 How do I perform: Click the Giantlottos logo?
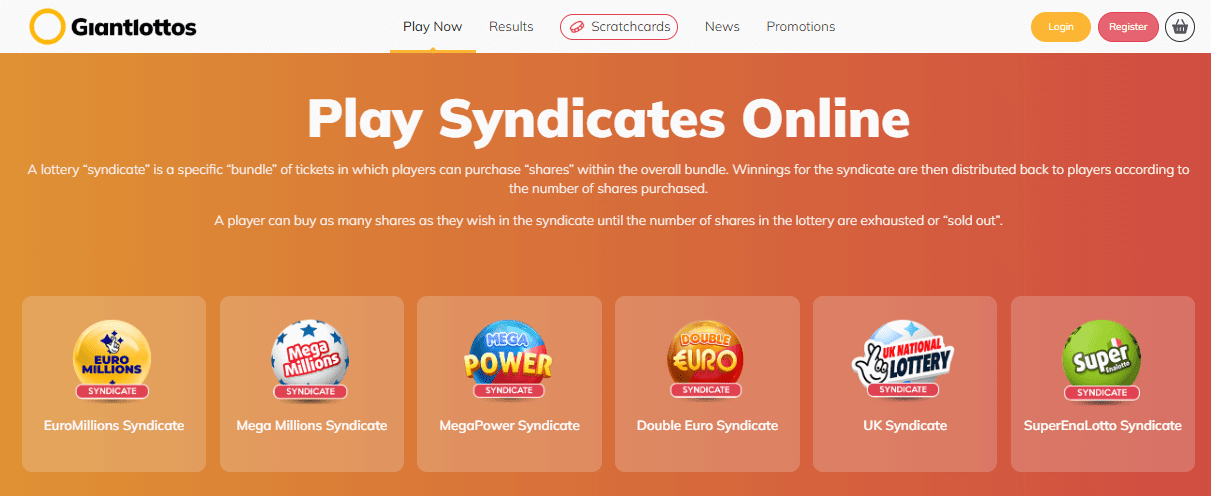[x=113, y=27]
